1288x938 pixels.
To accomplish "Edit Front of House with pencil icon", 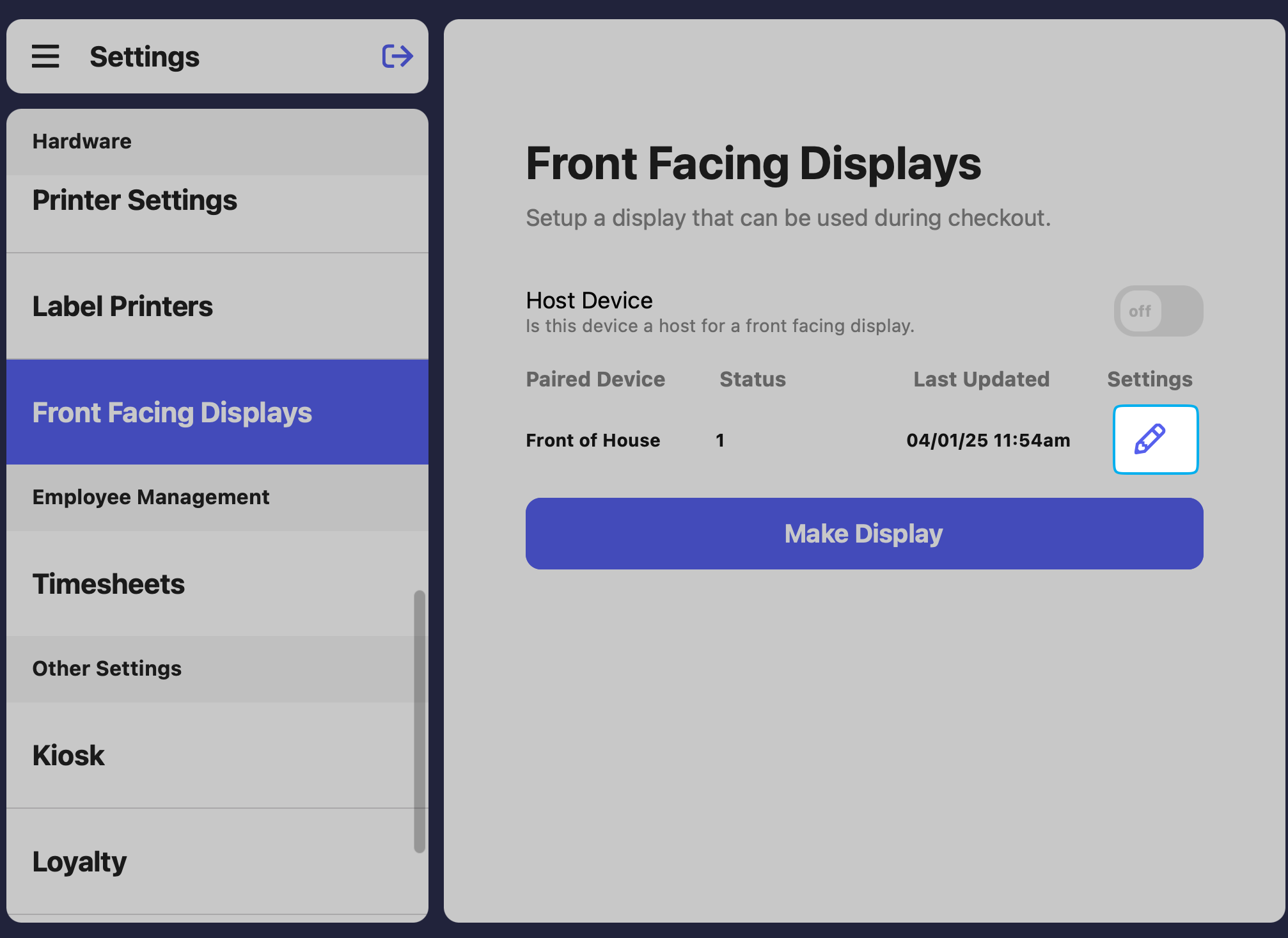I will coord(1155,440).
